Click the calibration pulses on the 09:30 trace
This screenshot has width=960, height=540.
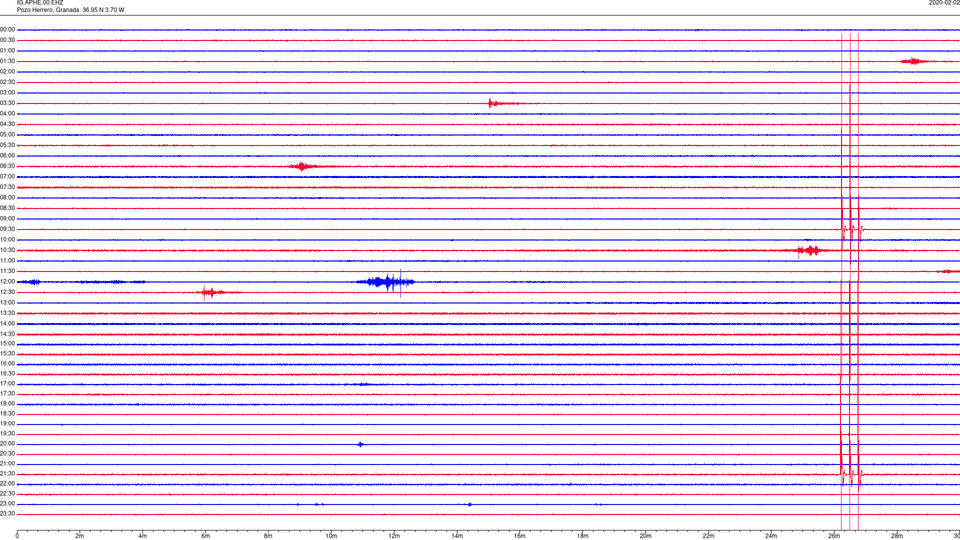click(850, 230)
